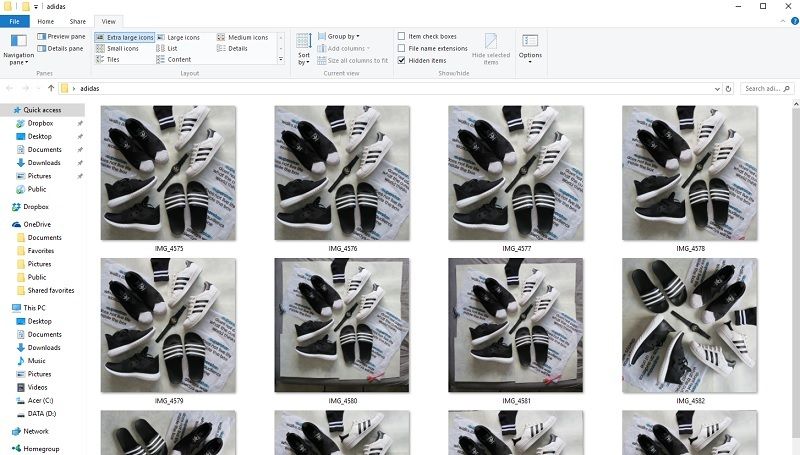The width and height of the screenshot is (800, 455).
Task: Click the Search adidas field
Action: pyautogui.click(x=765, y=88)
